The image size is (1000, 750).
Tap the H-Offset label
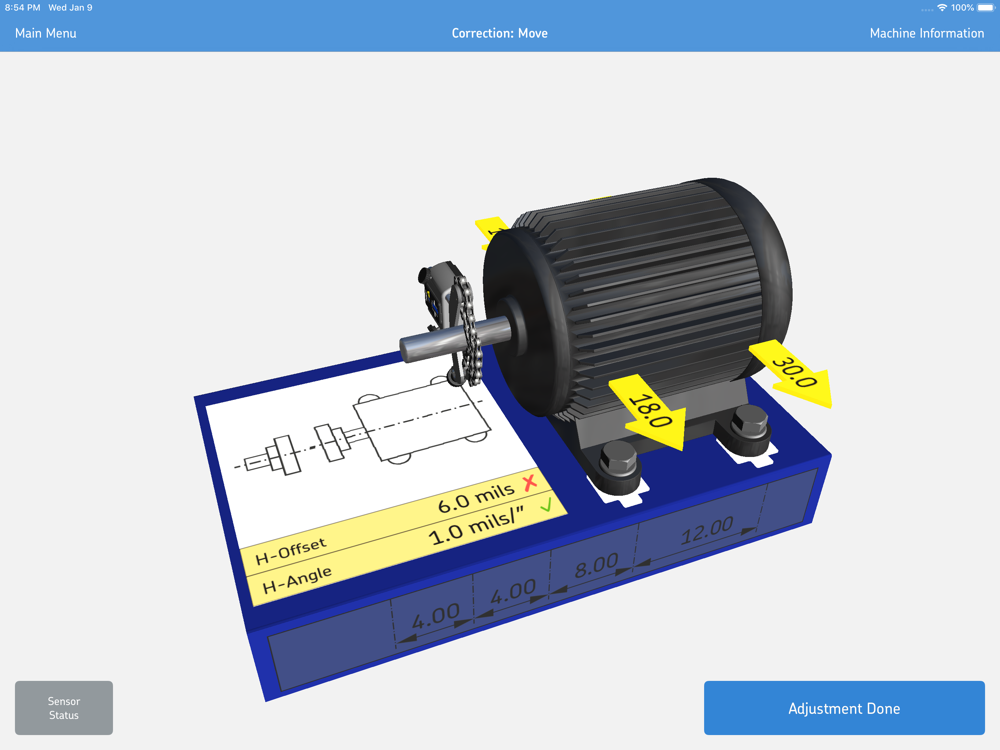tap(291, 552)
